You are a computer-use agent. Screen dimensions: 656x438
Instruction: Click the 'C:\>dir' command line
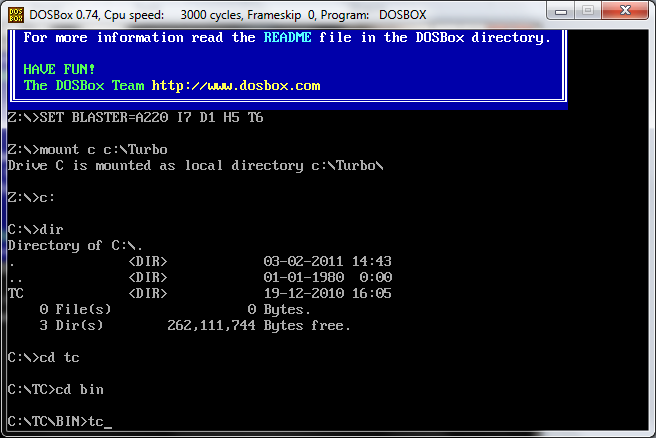[x=36, y=230]
